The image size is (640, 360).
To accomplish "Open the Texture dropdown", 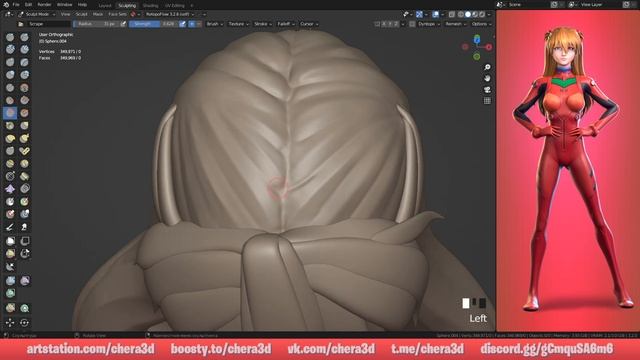I will pyautogui.click(x=238, y=24).
